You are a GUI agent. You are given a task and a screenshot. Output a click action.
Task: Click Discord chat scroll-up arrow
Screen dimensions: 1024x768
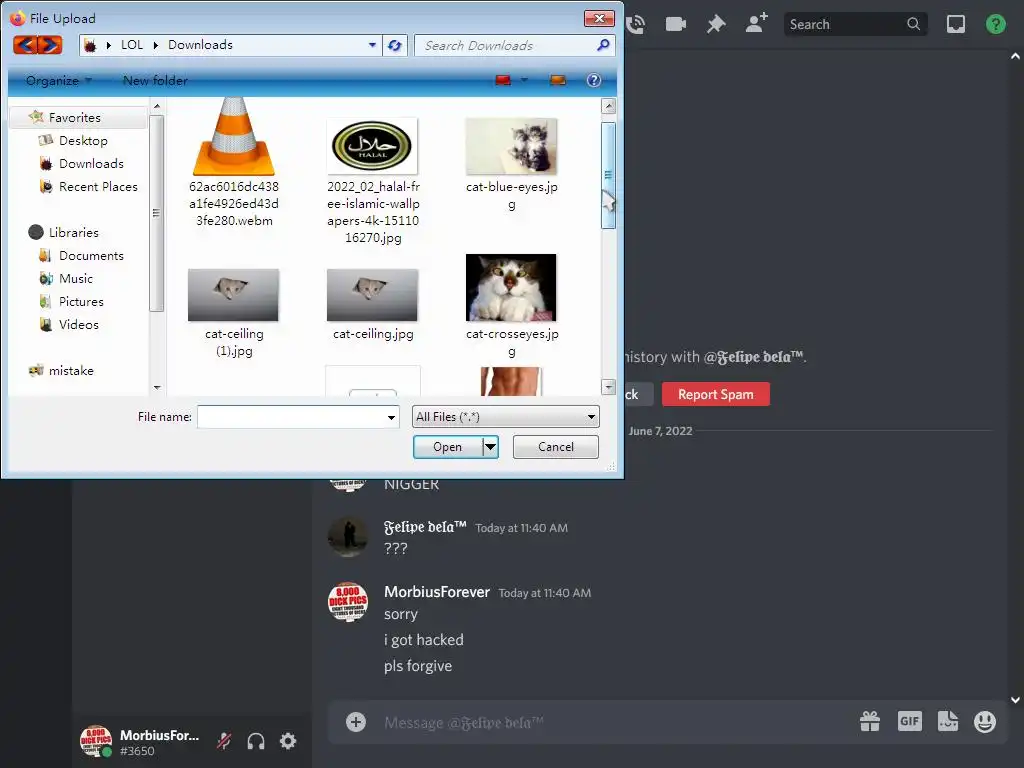[1015, 57]
